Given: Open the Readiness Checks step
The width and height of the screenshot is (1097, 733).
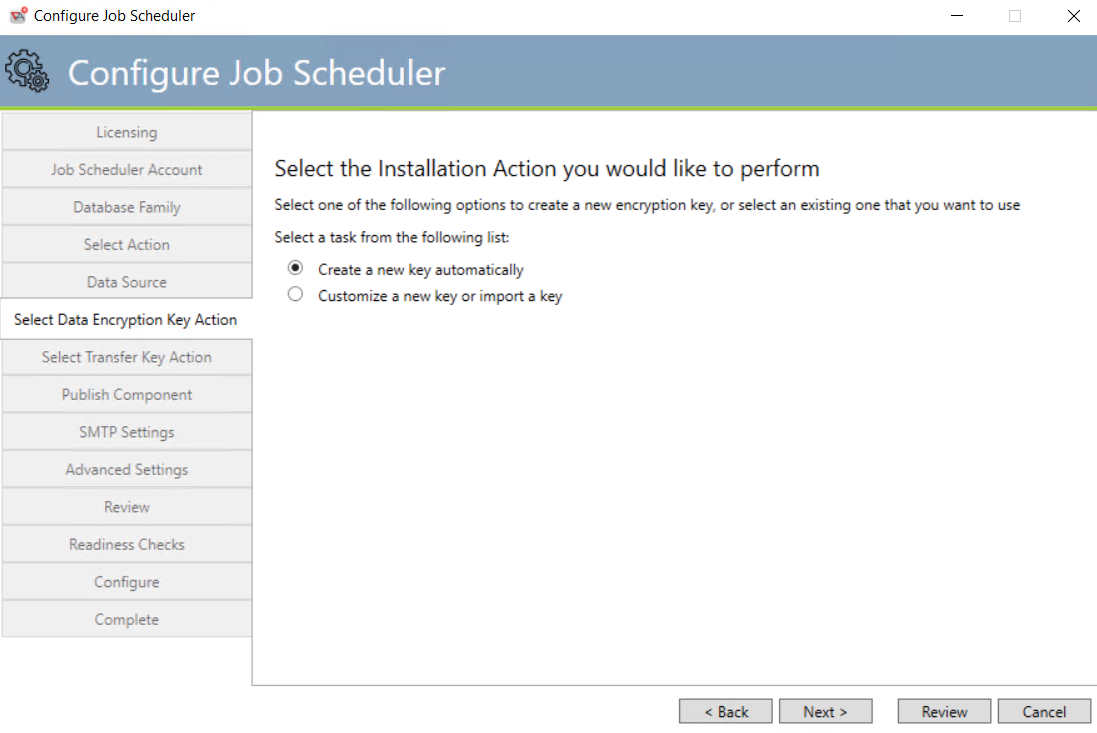Looking at the screenshot, I should click(x=127, y=544).
